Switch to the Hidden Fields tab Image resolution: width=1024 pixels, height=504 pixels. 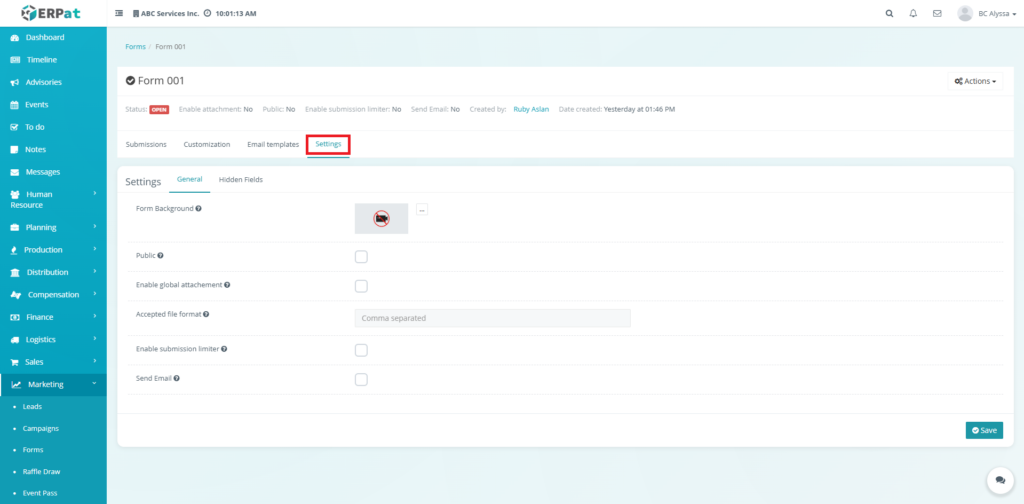click(240, 179)
